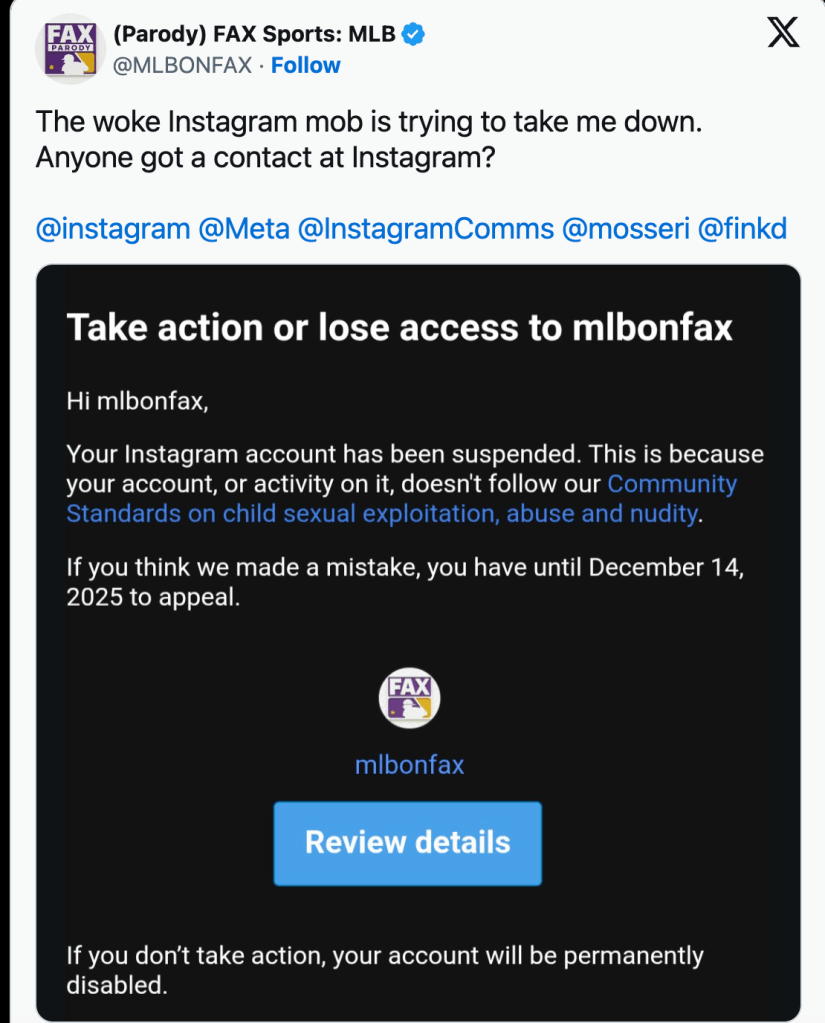
Task: Click the "permanently disabled" warning text
Action: [x=385, y=970]
